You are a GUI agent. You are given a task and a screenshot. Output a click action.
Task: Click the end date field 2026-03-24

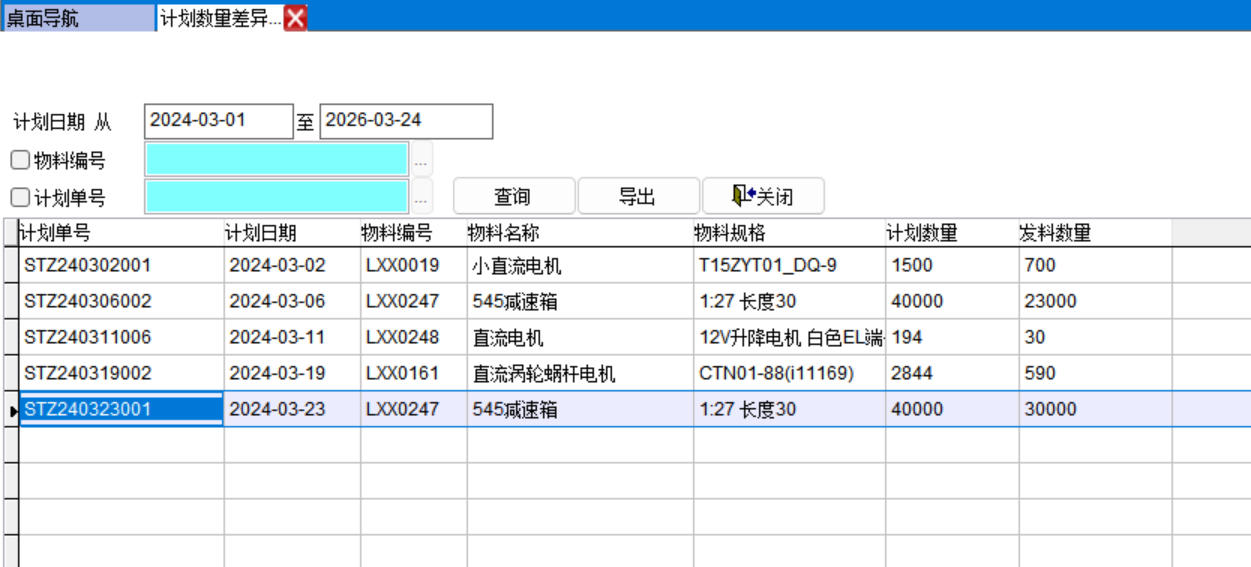coord(405,121)
